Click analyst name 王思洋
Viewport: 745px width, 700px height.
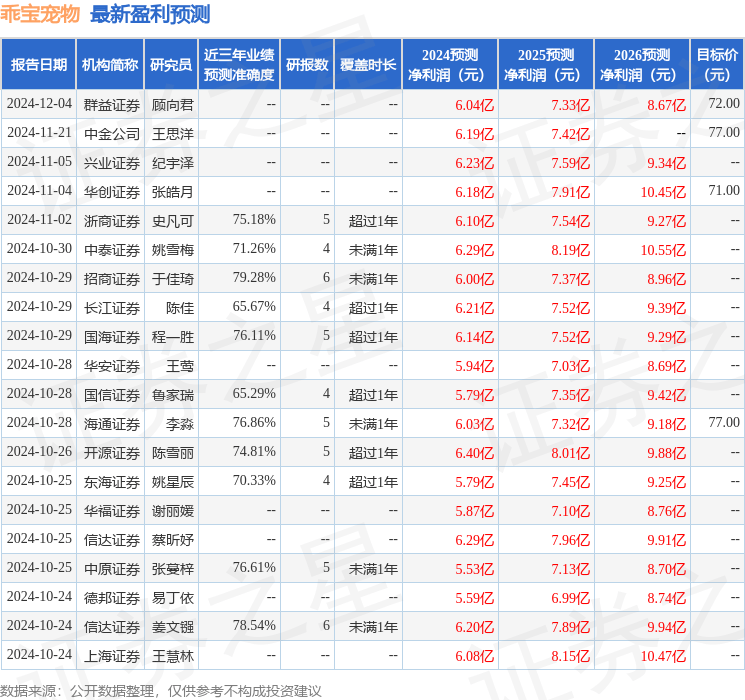tap(173, 134)
